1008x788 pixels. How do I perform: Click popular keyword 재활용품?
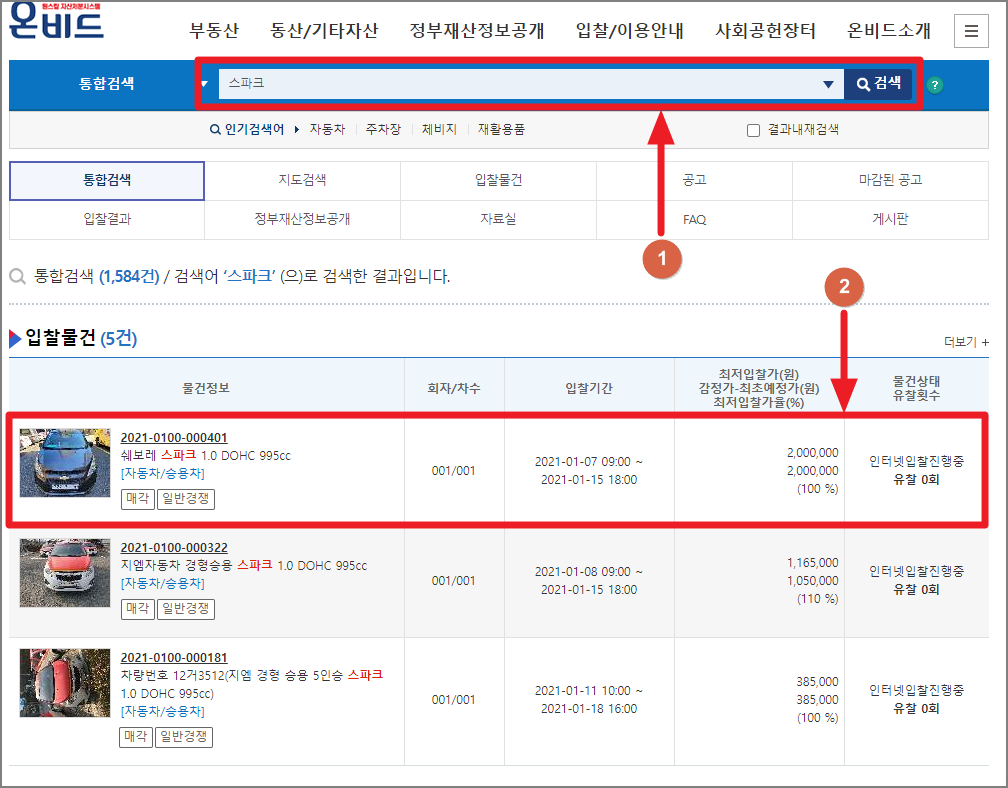[501, 129]
